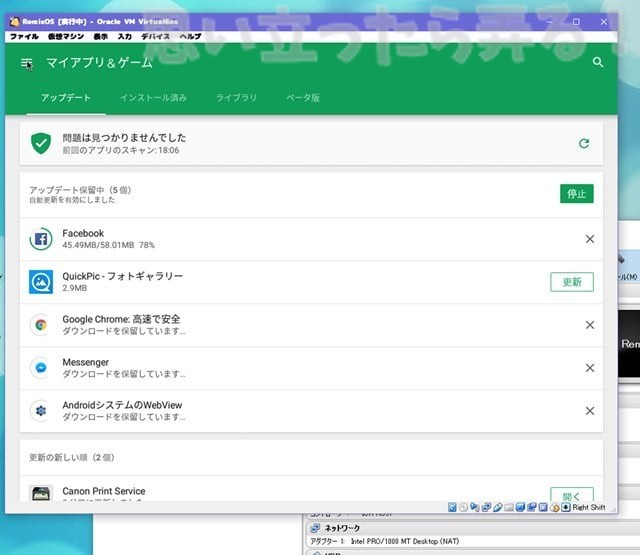Switch to the ベータ版 tab
The width and height of the screenshot is (640, 555).
[302, 98]
